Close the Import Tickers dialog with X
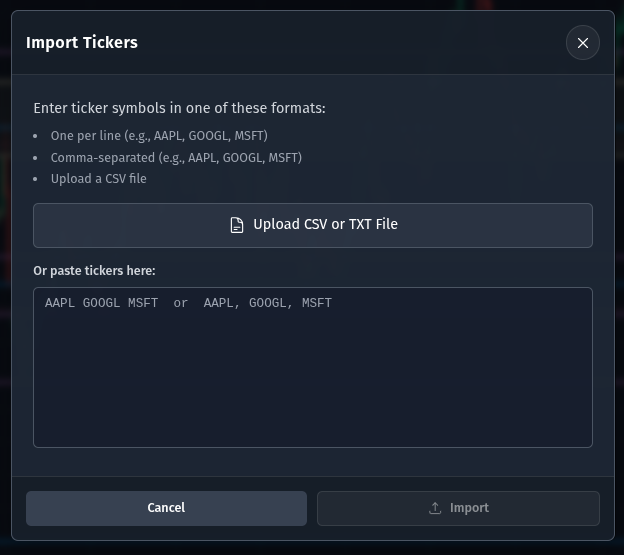Screen dimensions: 624x555 (x=583, y=43)
